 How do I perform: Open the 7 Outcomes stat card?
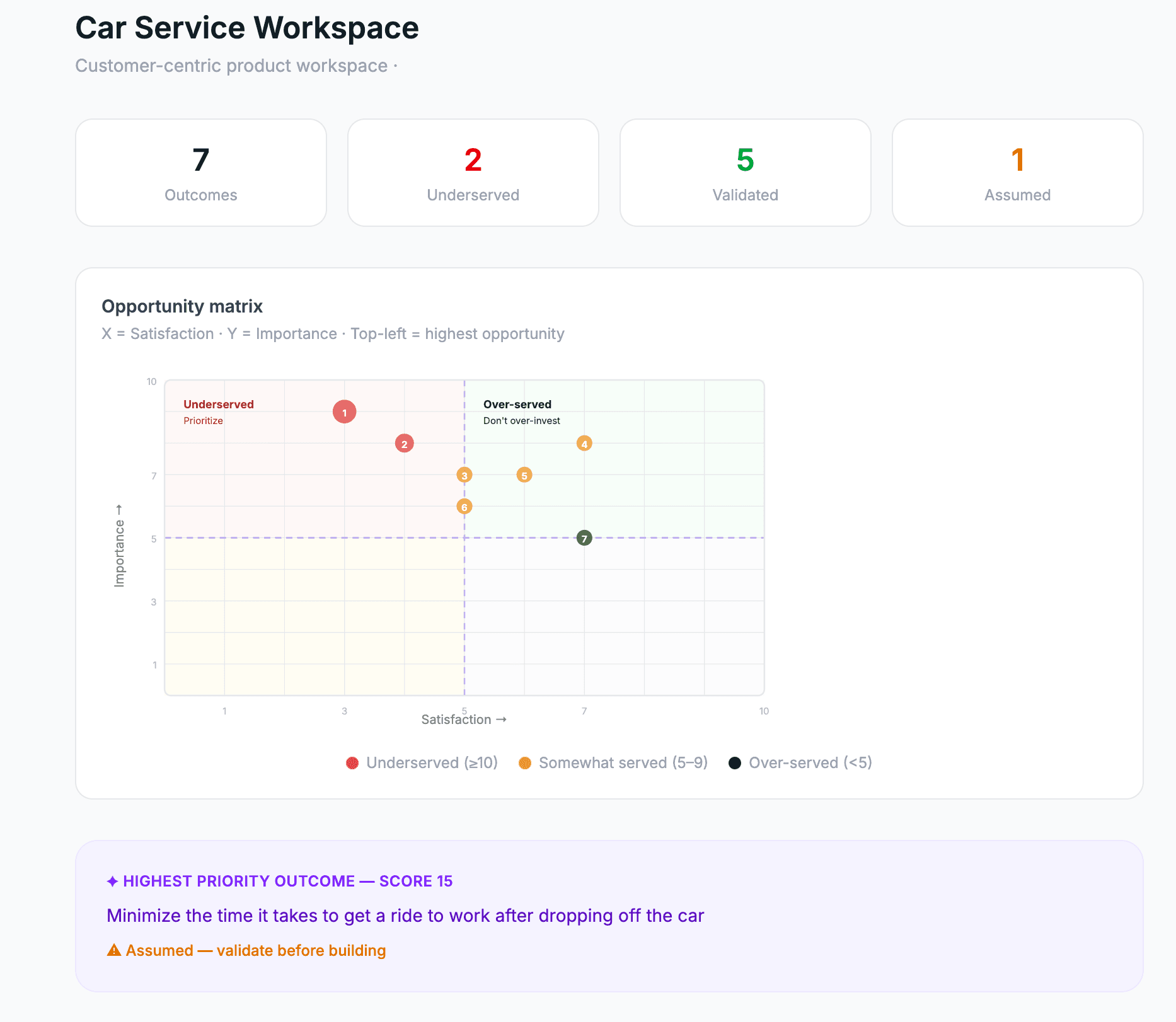coord(201,173)
